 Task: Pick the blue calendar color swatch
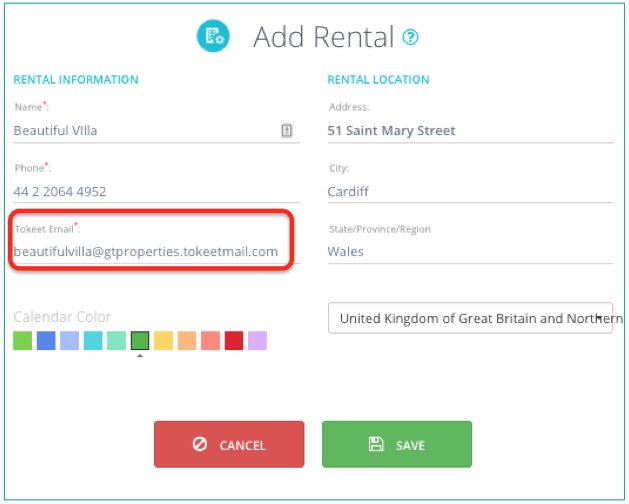tap(46, 341)
